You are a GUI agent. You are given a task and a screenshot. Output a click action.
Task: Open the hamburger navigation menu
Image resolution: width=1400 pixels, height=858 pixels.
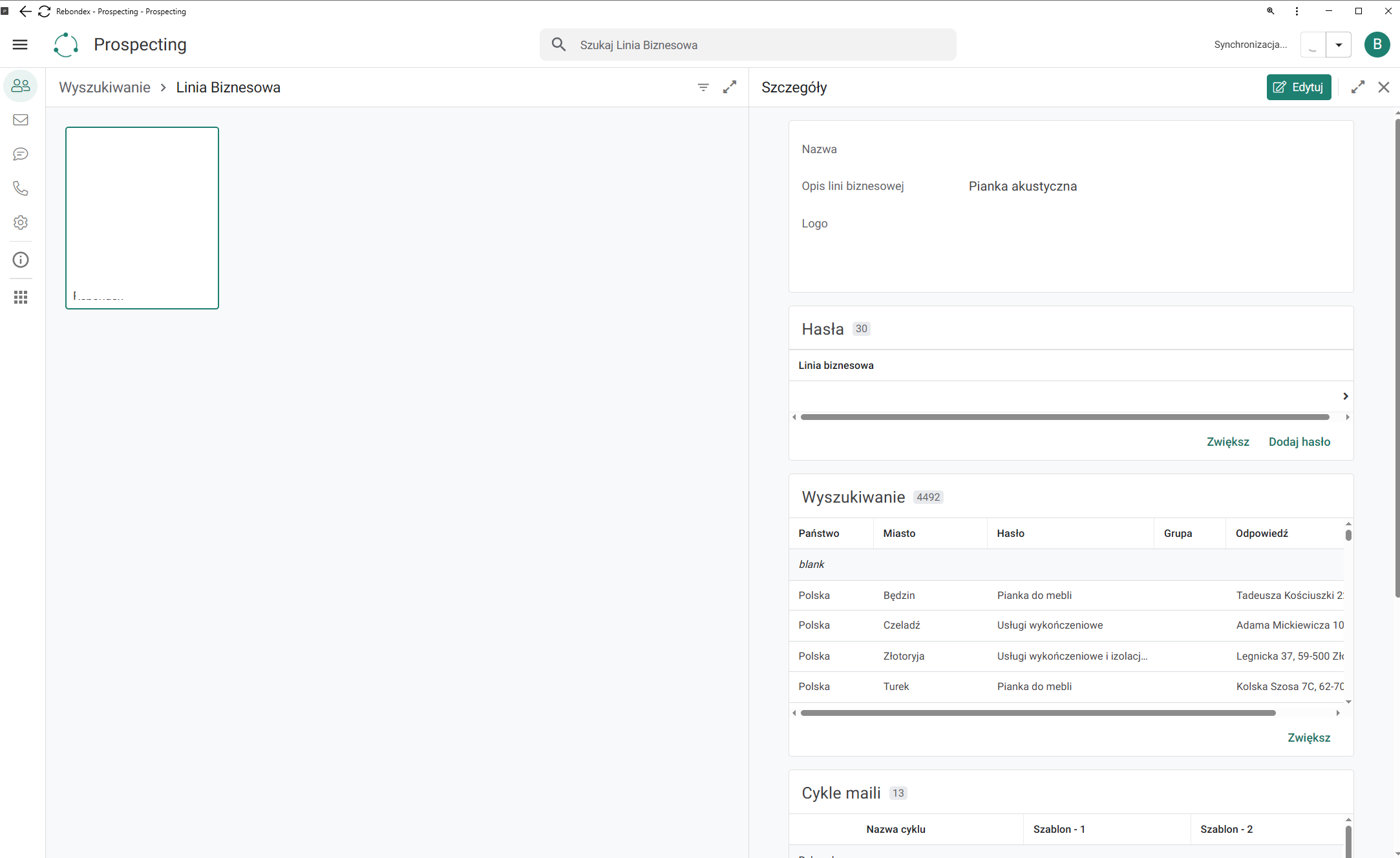click(x=20, y=45)
